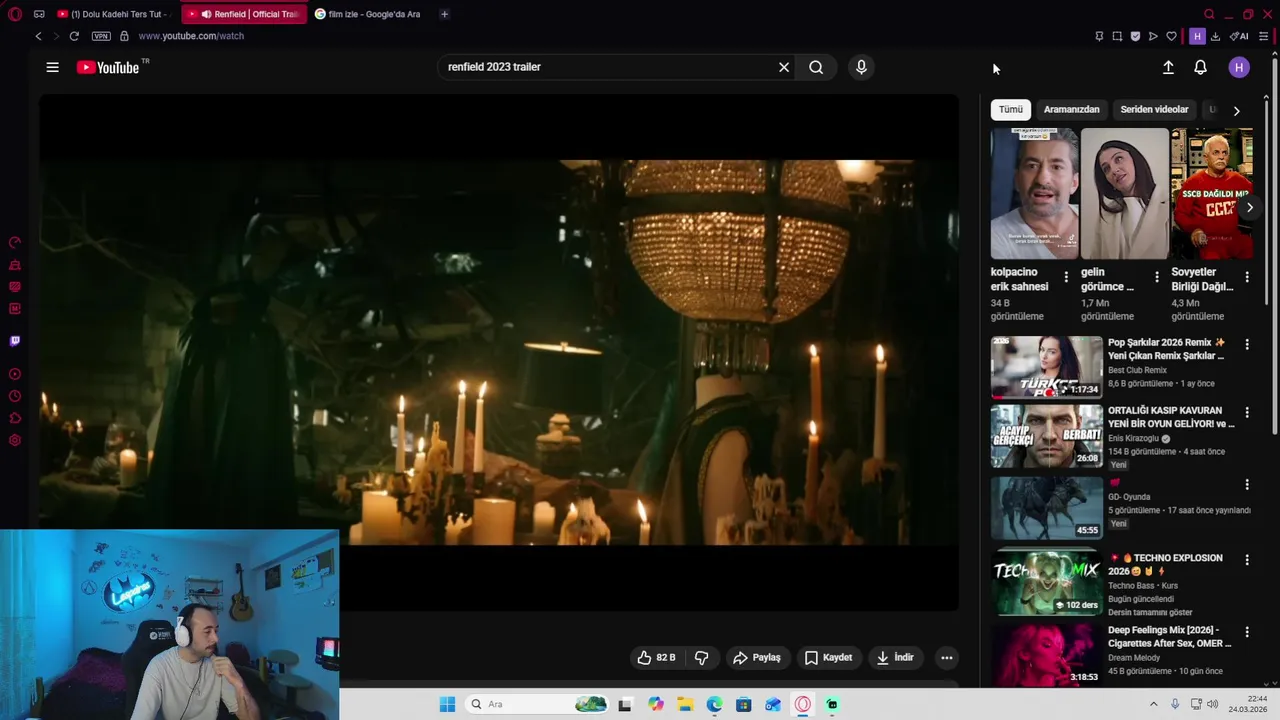Open the tab search magnifier in title bar
Viewport: 1280px width, 720px height.
click(x=1209, y=14)
